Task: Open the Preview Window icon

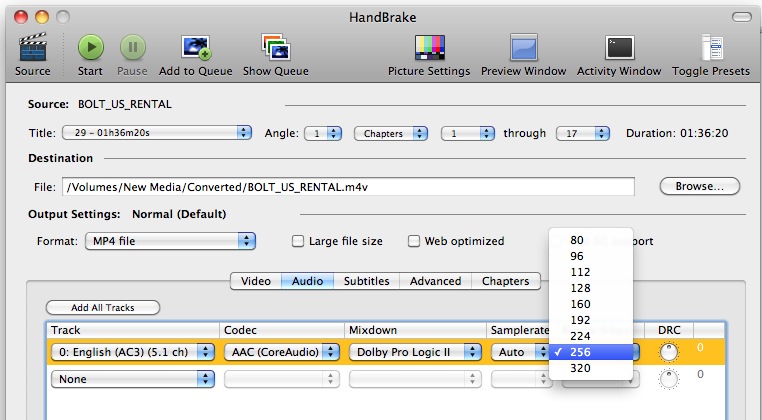Action: pos(523,48)
